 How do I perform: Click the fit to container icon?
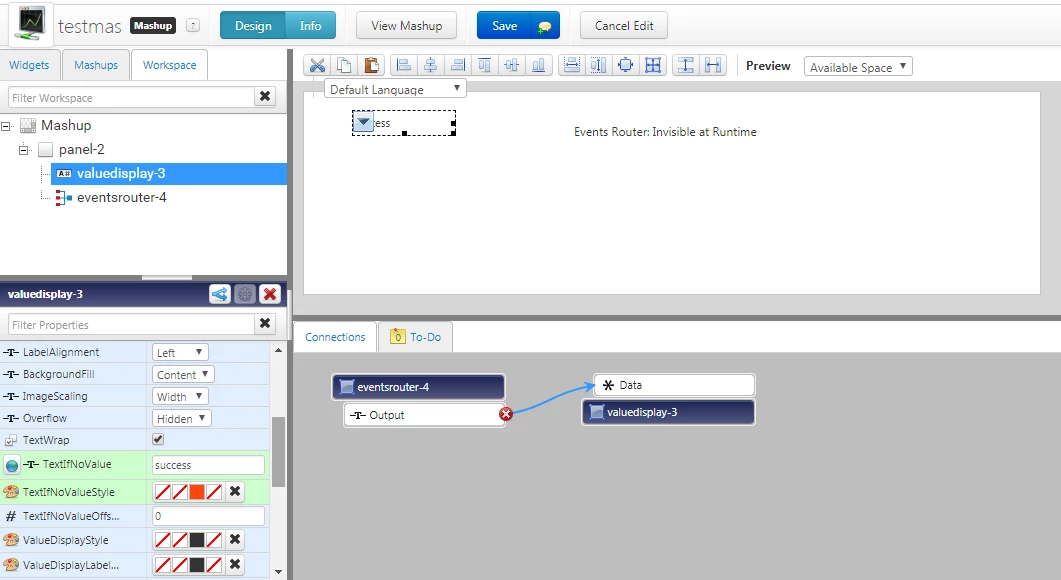[626, 66]
